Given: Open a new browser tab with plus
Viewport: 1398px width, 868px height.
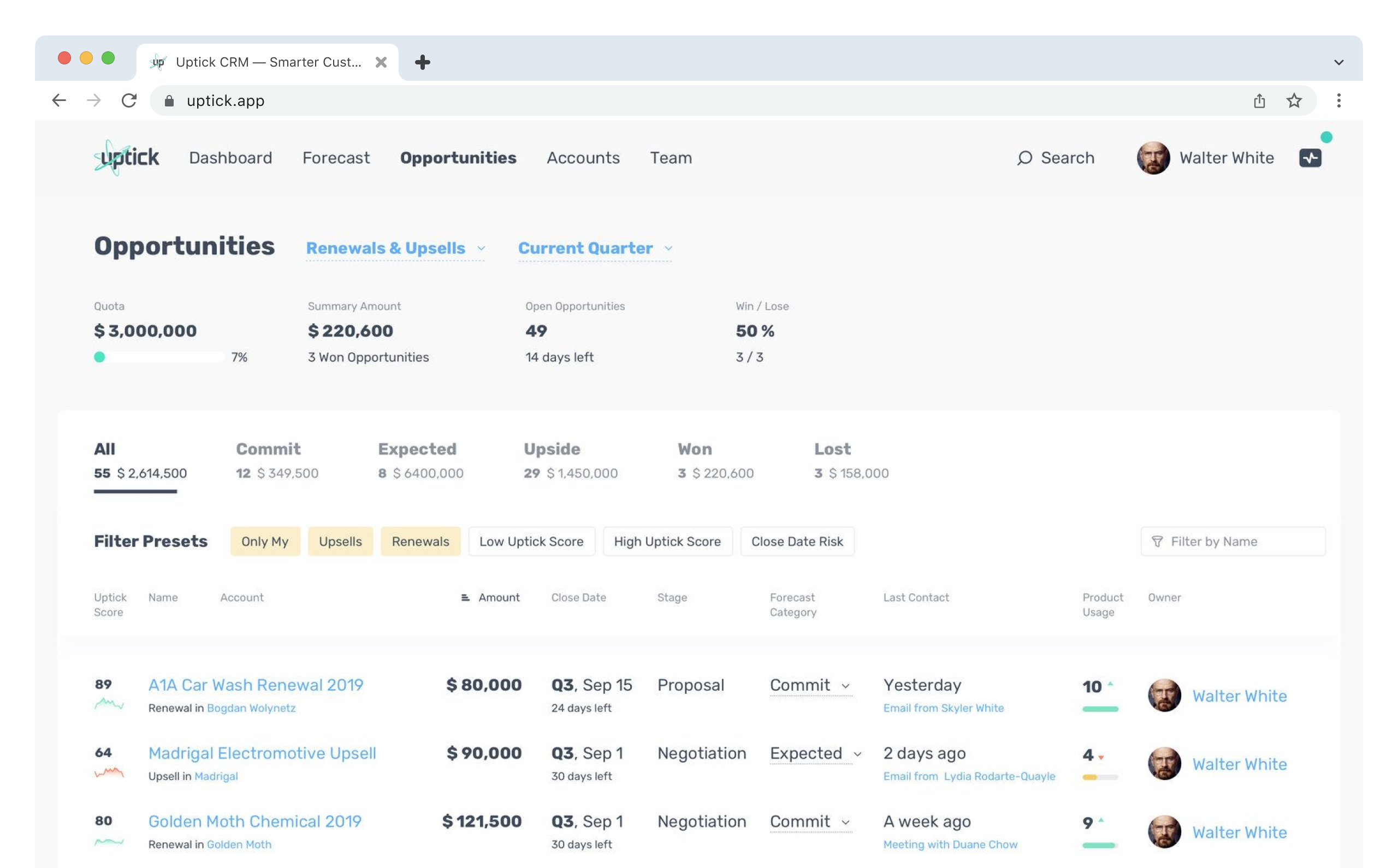Looking at the screenshot, I should click(x=423, y=62).
